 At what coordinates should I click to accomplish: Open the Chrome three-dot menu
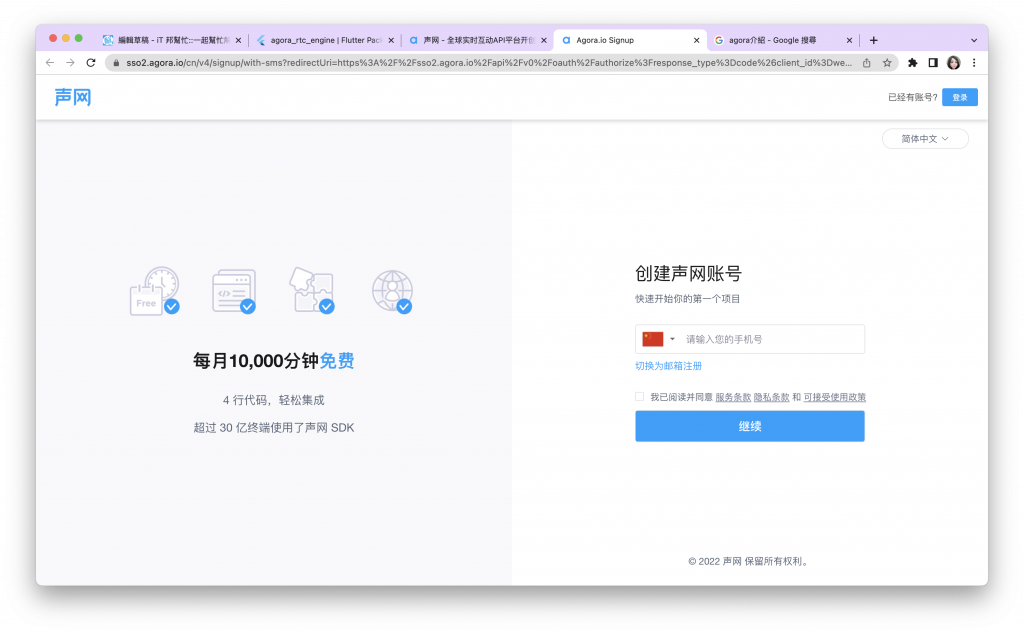(x=974, y=63)
